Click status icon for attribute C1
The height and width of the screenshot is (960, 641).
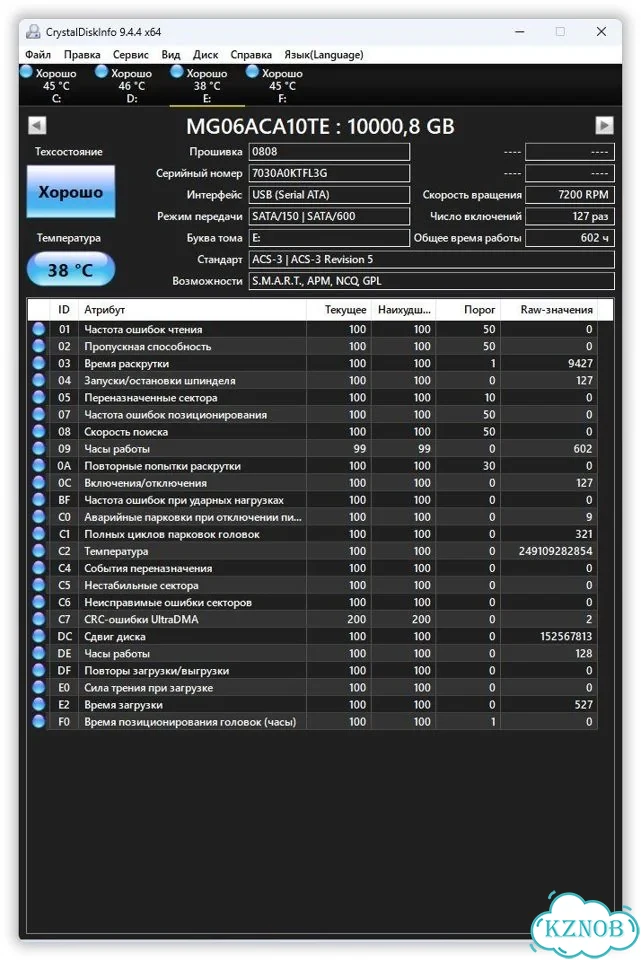pos(39,534)
